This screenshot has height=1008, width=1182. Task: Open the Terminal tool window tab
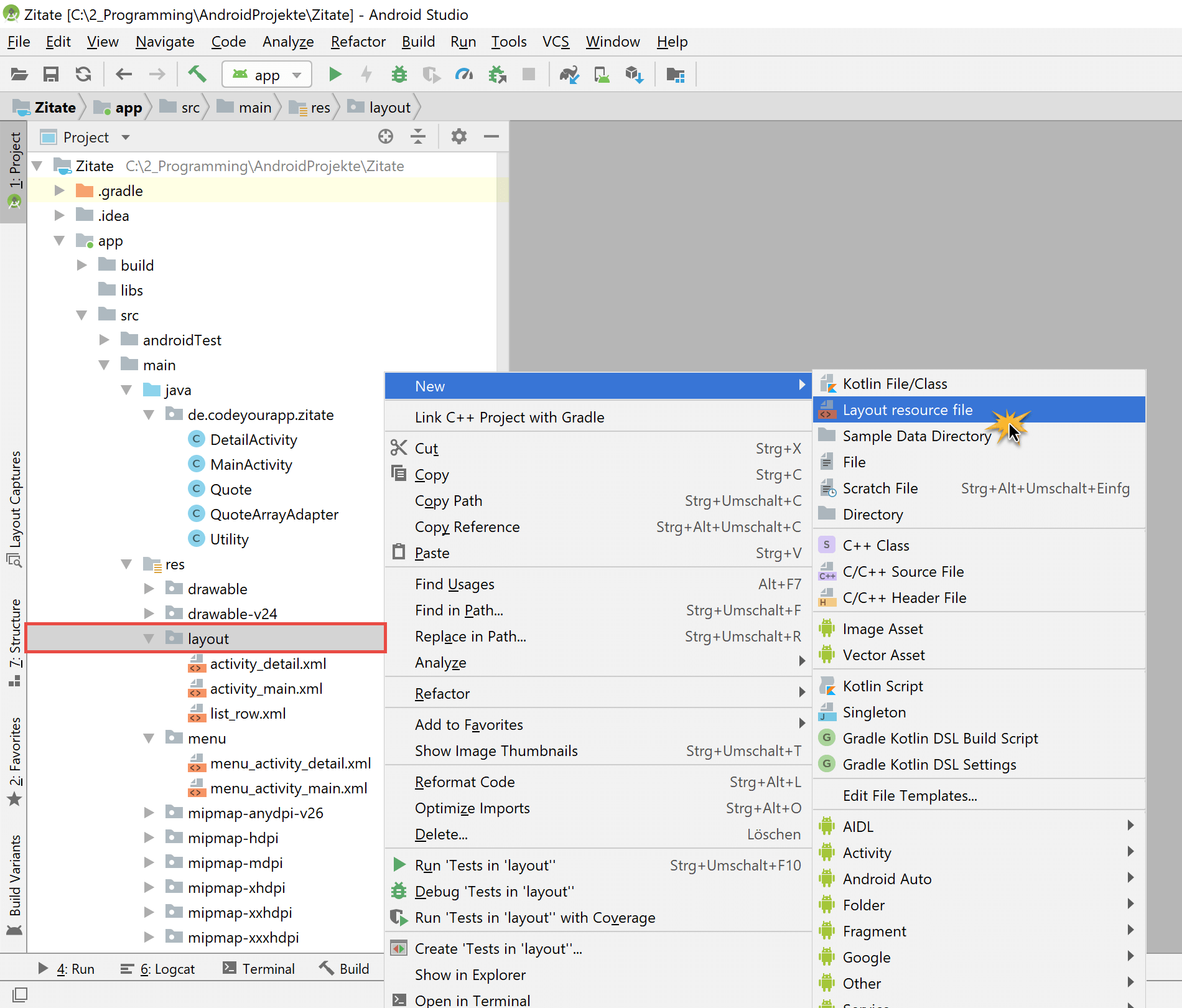[x=259, y=969]
